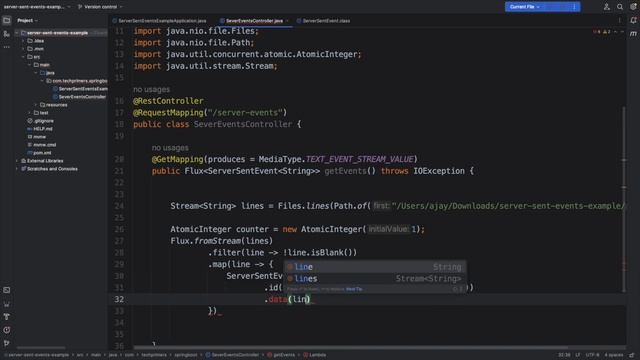Open the project name dropdown in title bar

pos(36,7)
